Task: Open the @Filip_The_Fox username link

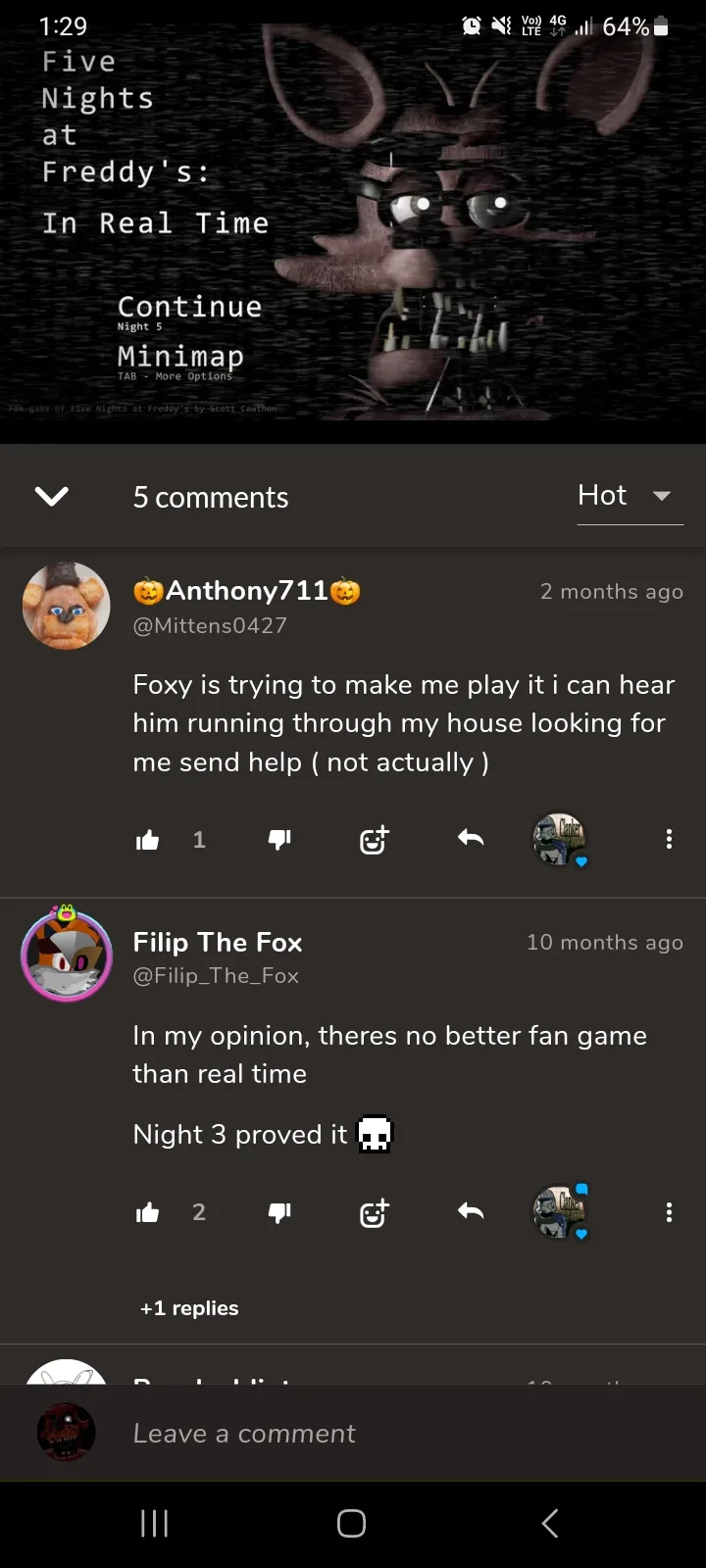Action: [x=216, y=976]
